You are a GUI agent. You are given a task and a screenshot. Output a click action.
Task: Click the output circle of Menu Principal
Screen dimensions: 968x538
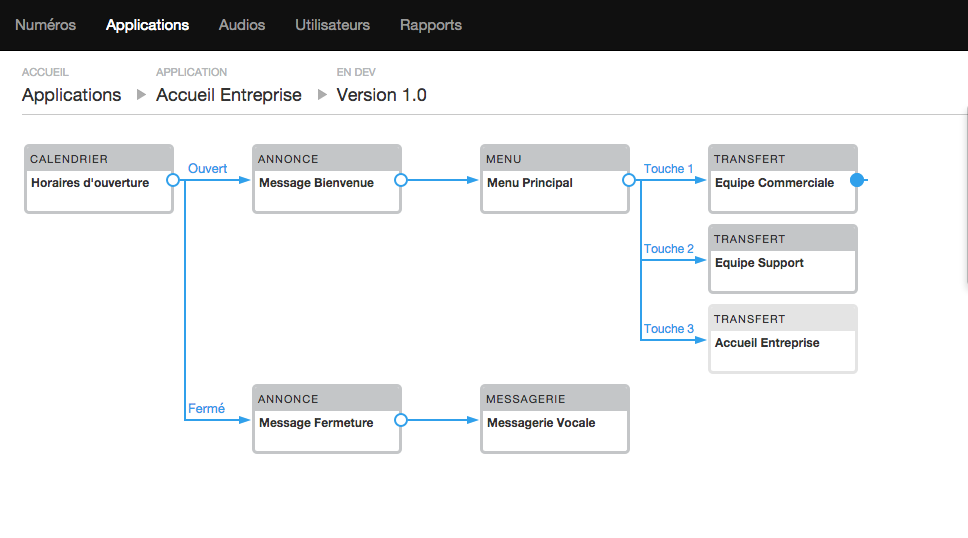[x=629, y=181]
